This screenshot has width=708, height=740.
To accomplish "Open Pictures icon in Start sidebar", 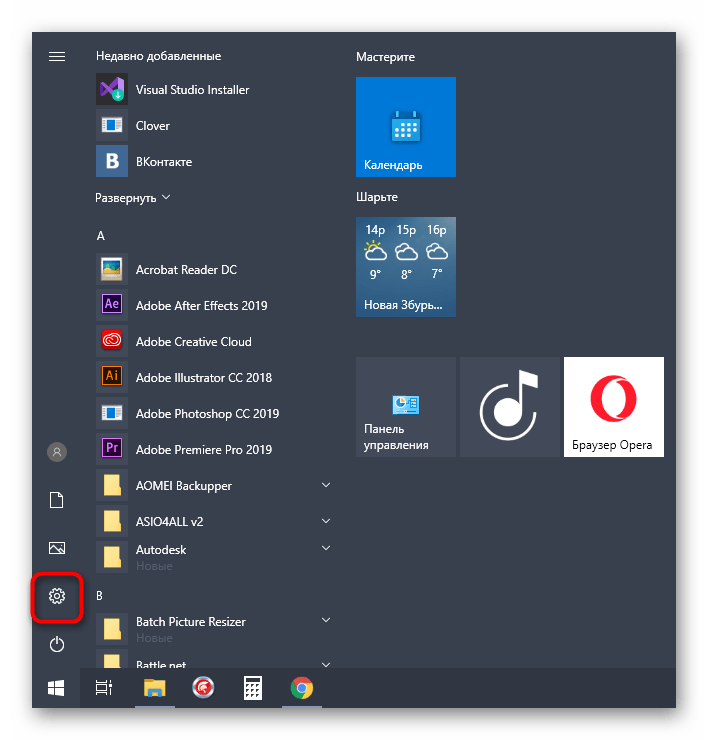I will pos(57,548).
